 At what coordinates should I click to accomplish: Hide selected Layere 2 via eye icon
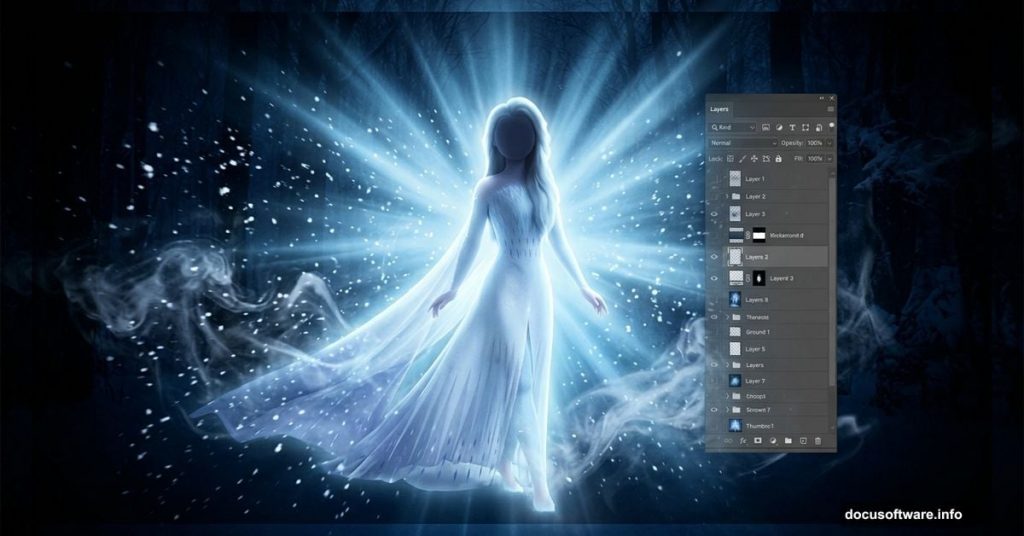(x=714, y=257)
